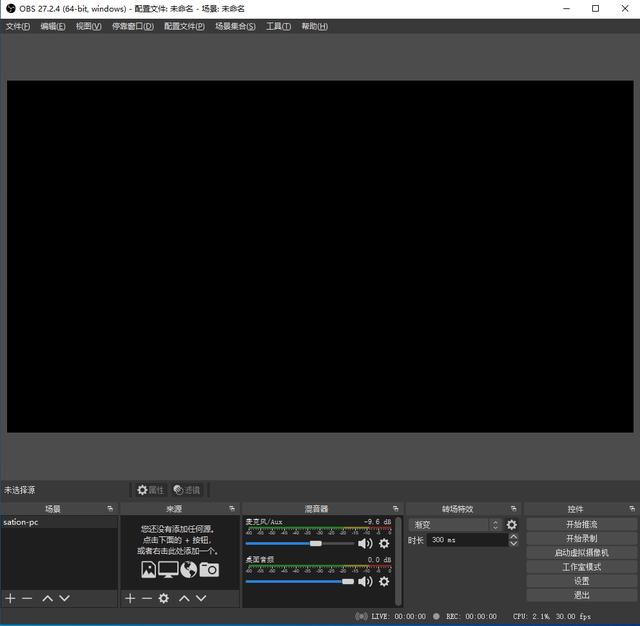Screen dimensions: 640x626
Task: Click the add scene plus icon
Action: [10, 598]
